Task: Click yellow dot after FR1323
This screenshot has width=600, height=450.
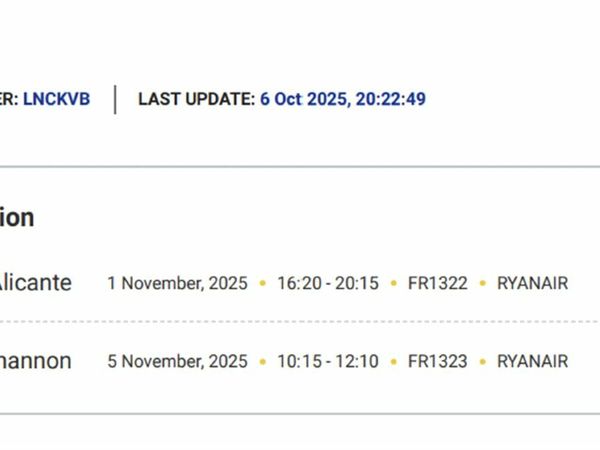Action: [482, 362]
